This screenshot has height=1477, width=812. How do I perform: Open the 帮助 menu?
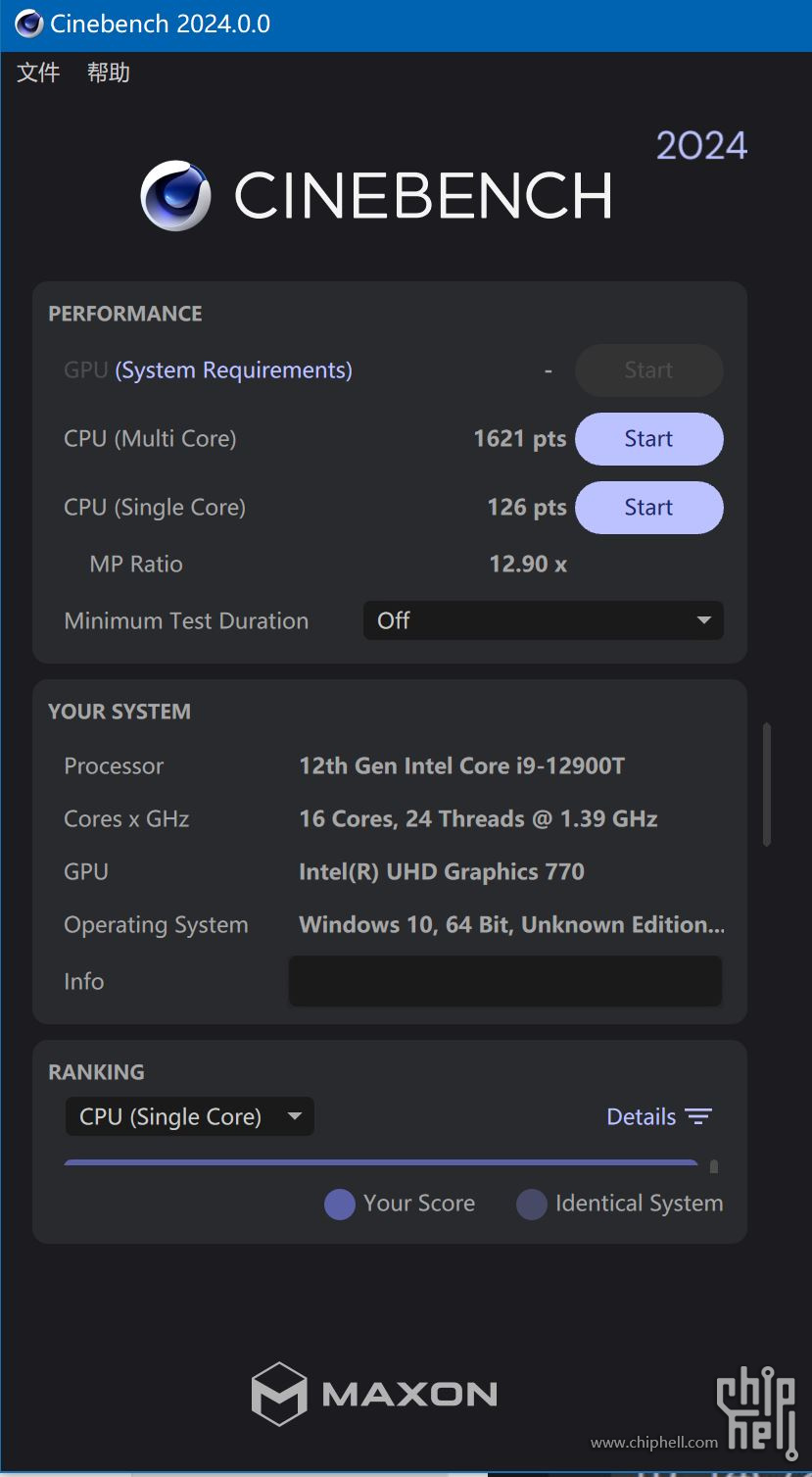tap(109, 73)
